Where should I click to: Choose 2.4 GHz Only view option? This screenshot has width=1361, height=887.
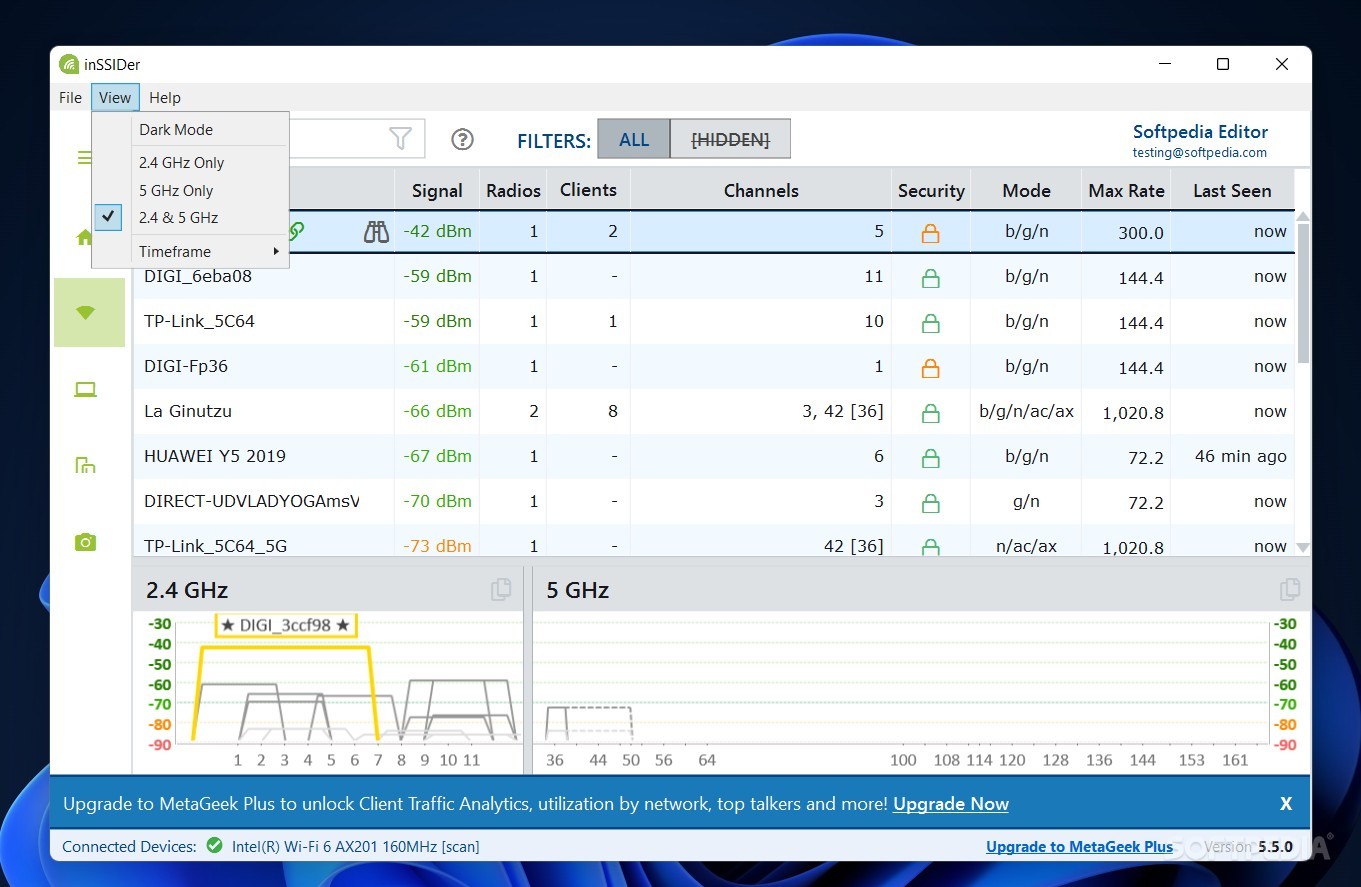[x=190, y=162]
